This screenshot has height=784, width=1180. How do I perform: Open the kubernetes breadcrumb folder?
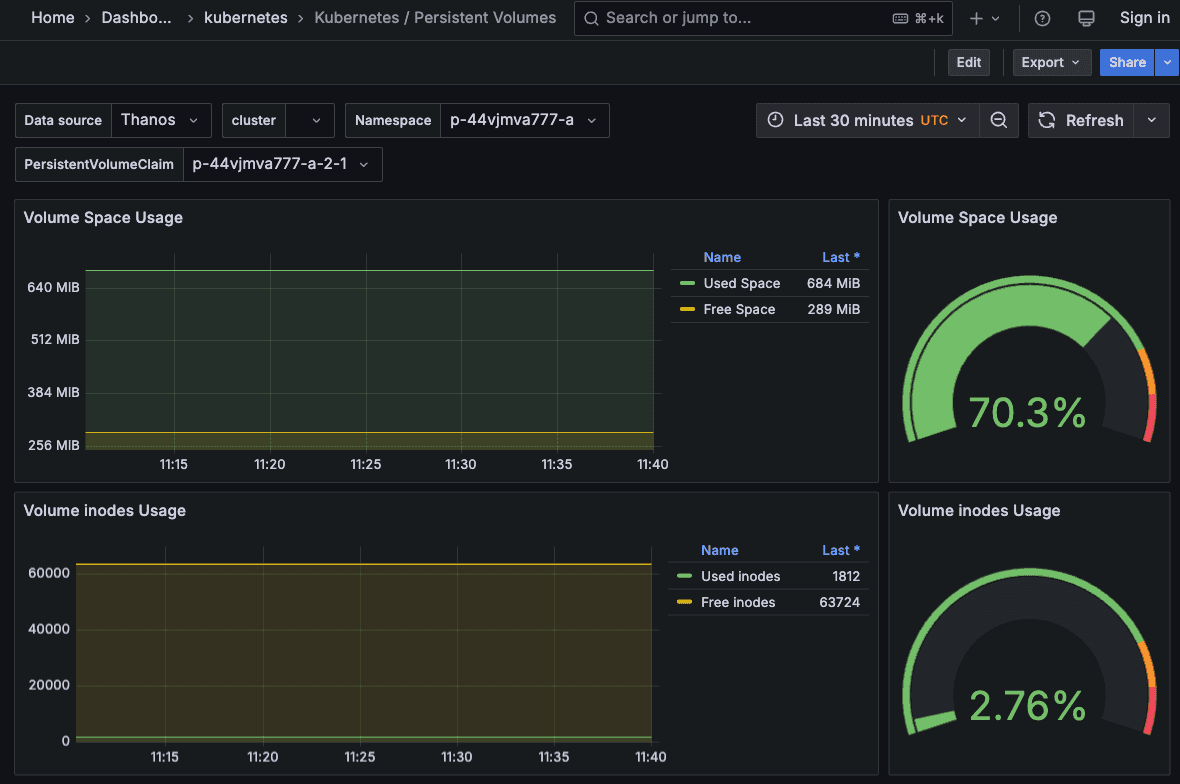pos(245,17)
